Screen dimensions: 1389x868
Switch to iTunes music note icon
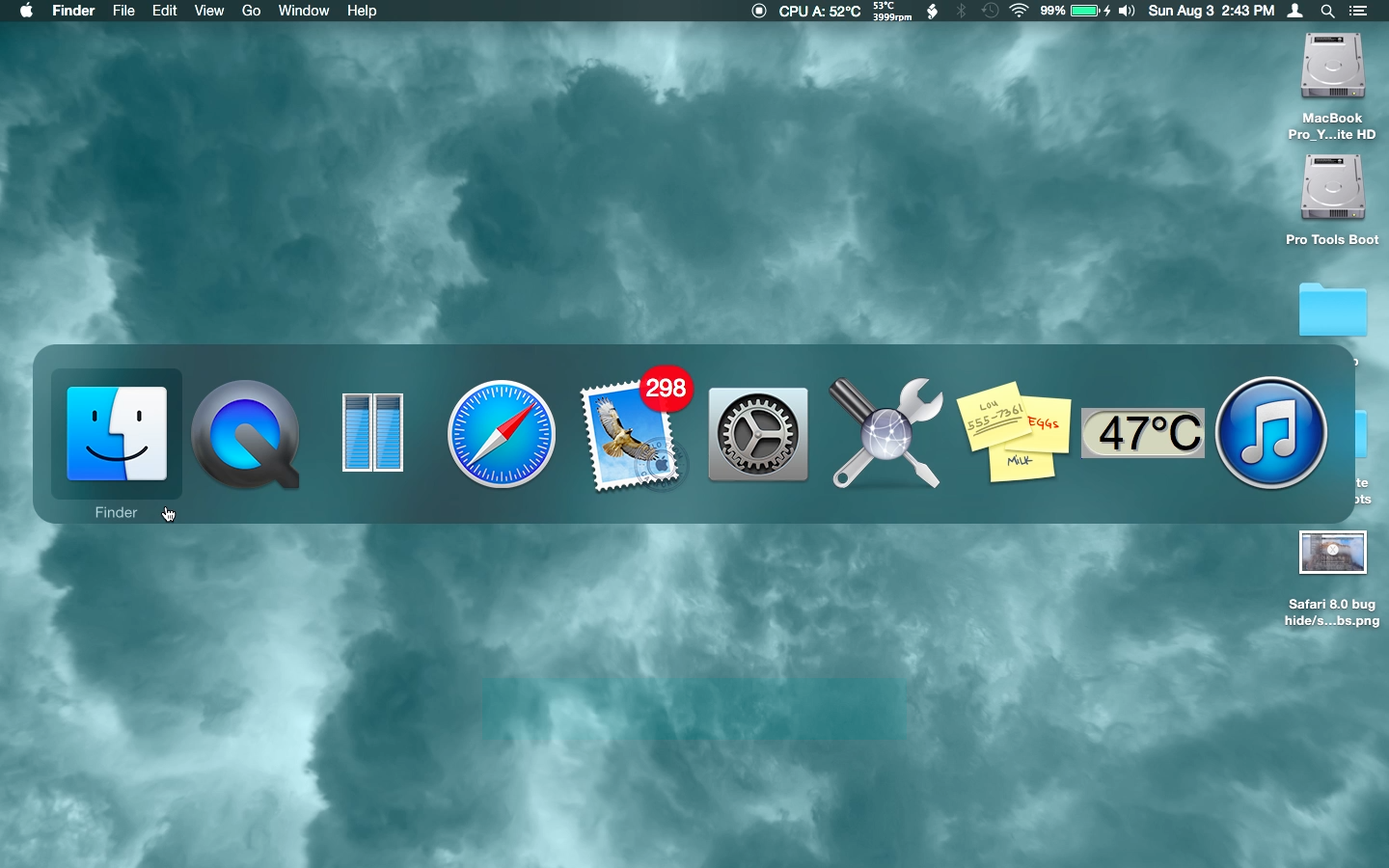[x=1271, y=434]
